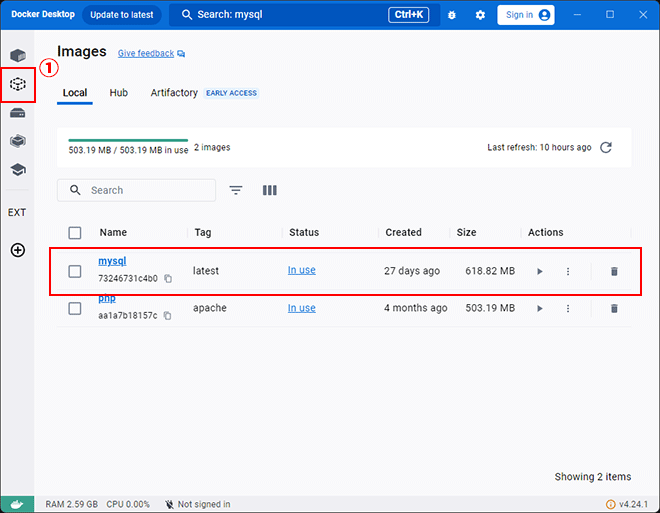The height and width of the screenshot is (513, 660).
Task: Delete the php image
Action: click(x=614, y=308)
